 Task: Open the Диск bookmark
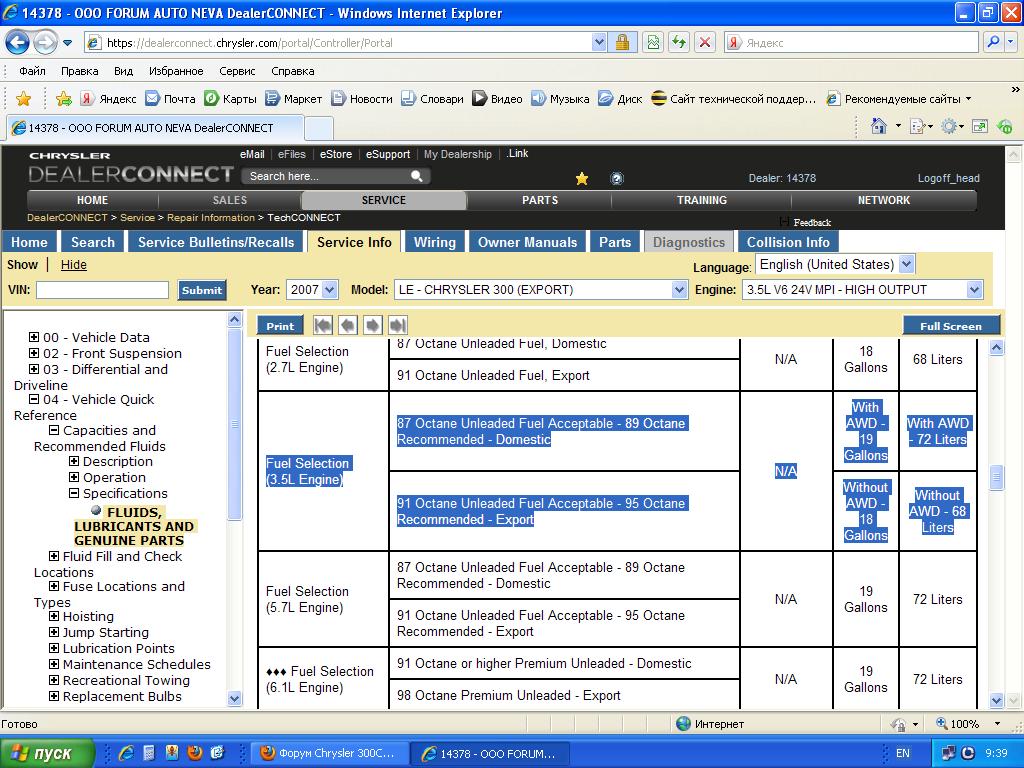tap(620, 99)
